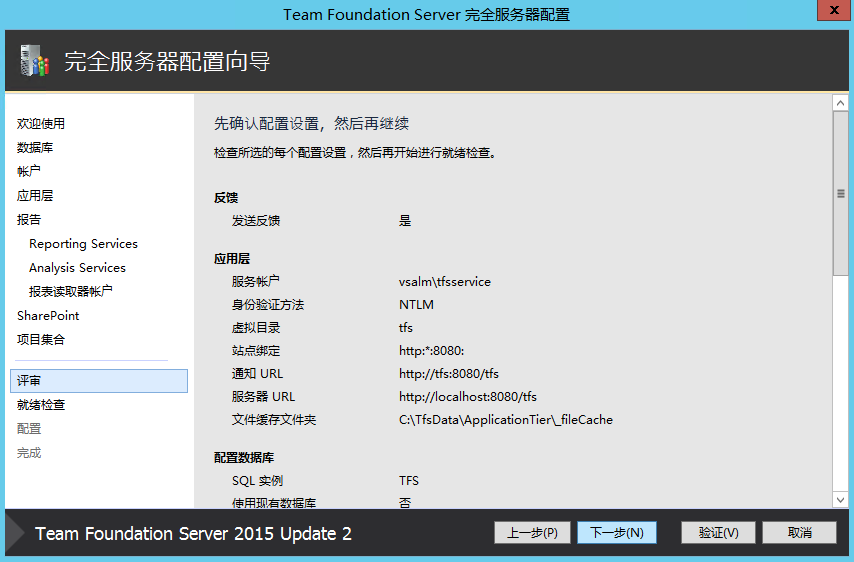Viewport: 854px width, 562px height.
Task: Click the NTLM authentication value
Action: (416, 304)
